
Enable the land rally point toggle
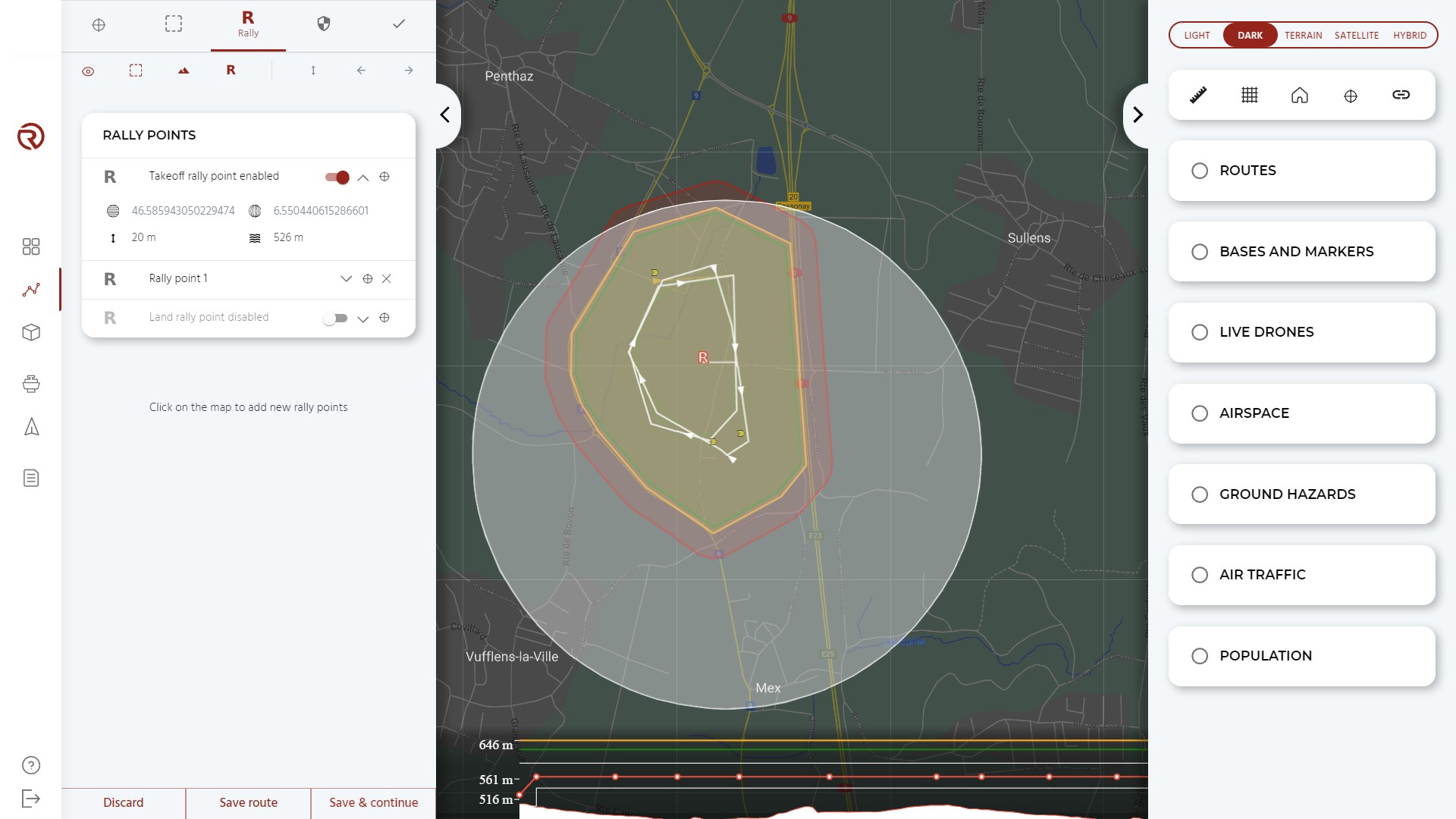tap(335, 318)
